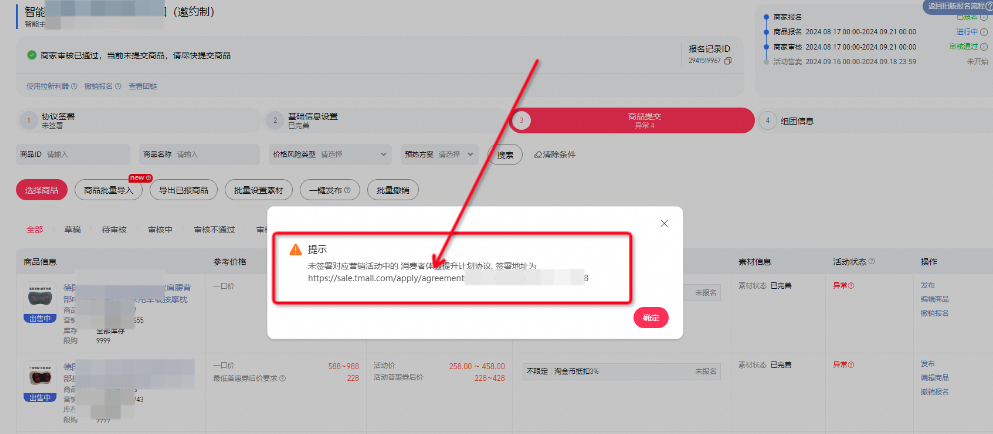Click the 商品批量导入 button
The width and height of the screenshot is (993, 434).
[108, 190]
